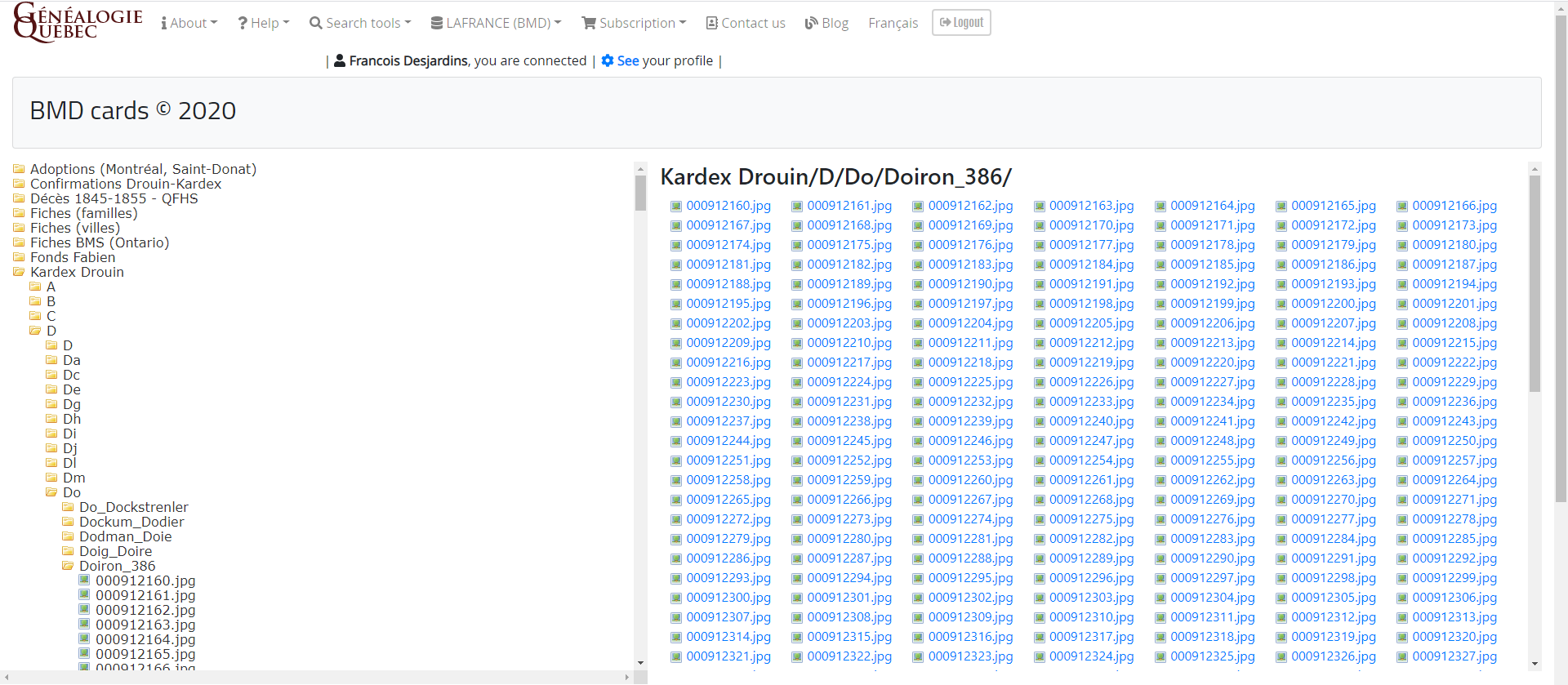Click the Fiches (villes) folder icon
1568x685 pixels.
pos(19,228)
